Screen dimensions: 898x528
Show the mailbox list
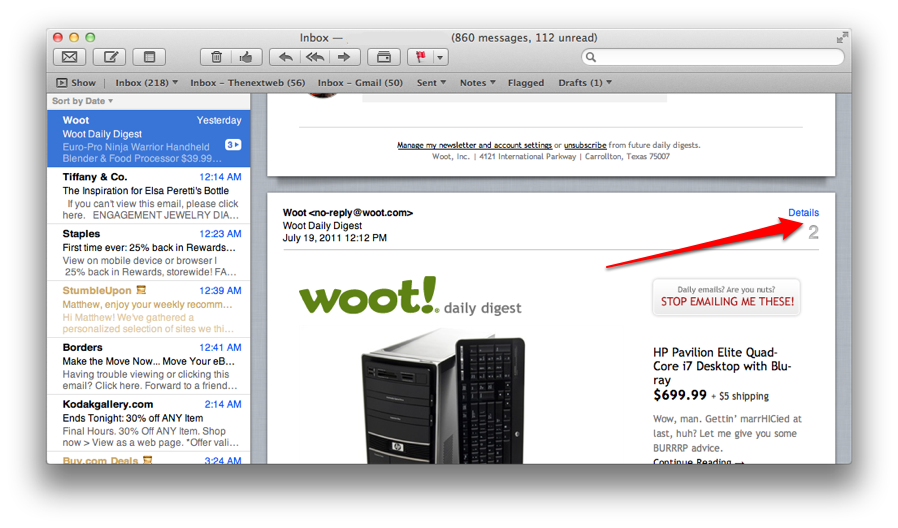76,82
